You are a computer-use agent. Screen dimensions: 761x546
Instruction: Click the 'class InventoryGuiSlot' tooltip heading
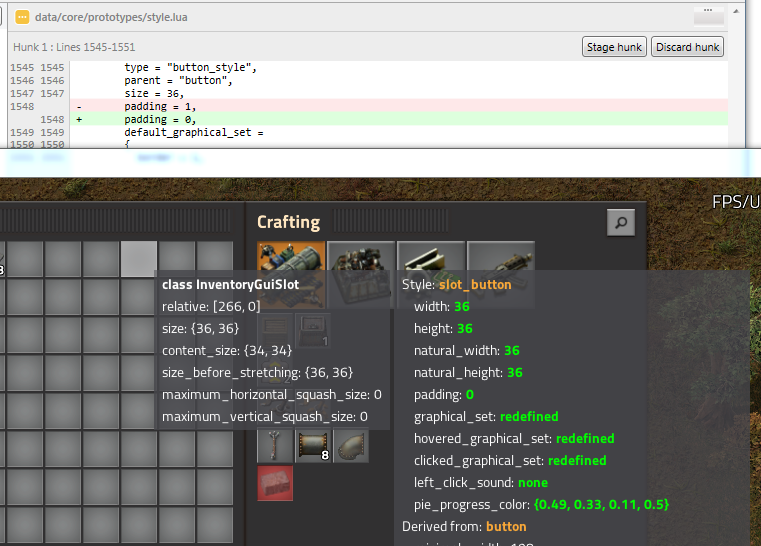point(231,284)
